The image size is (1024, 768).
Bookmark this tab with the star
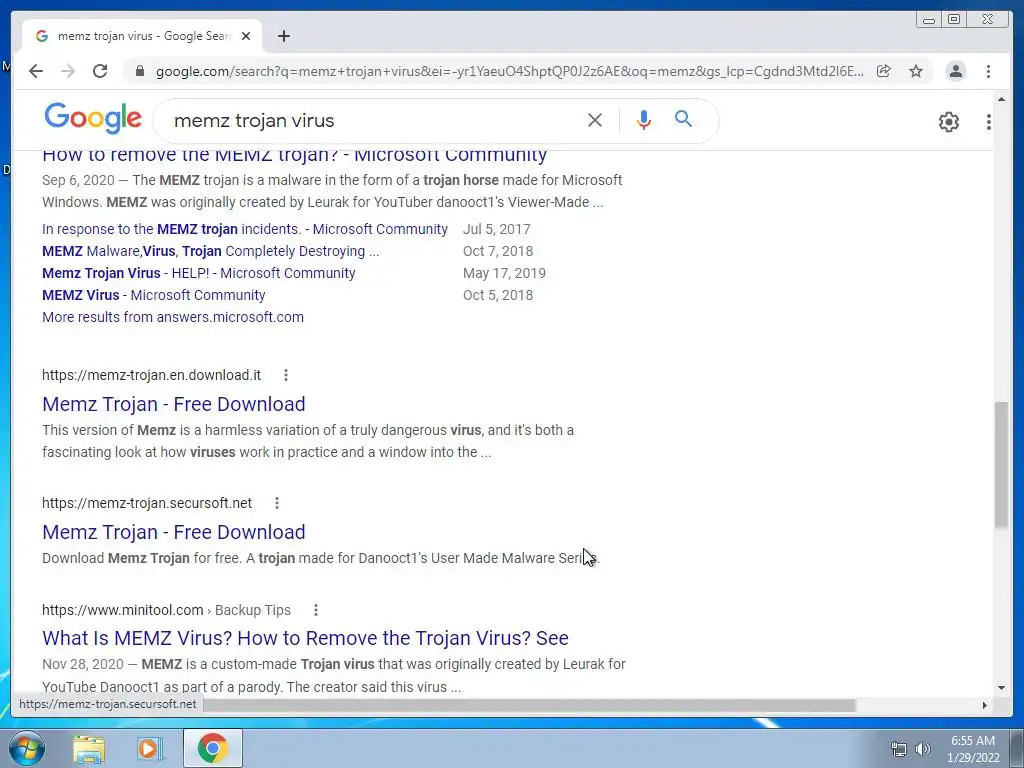(916, 71)
